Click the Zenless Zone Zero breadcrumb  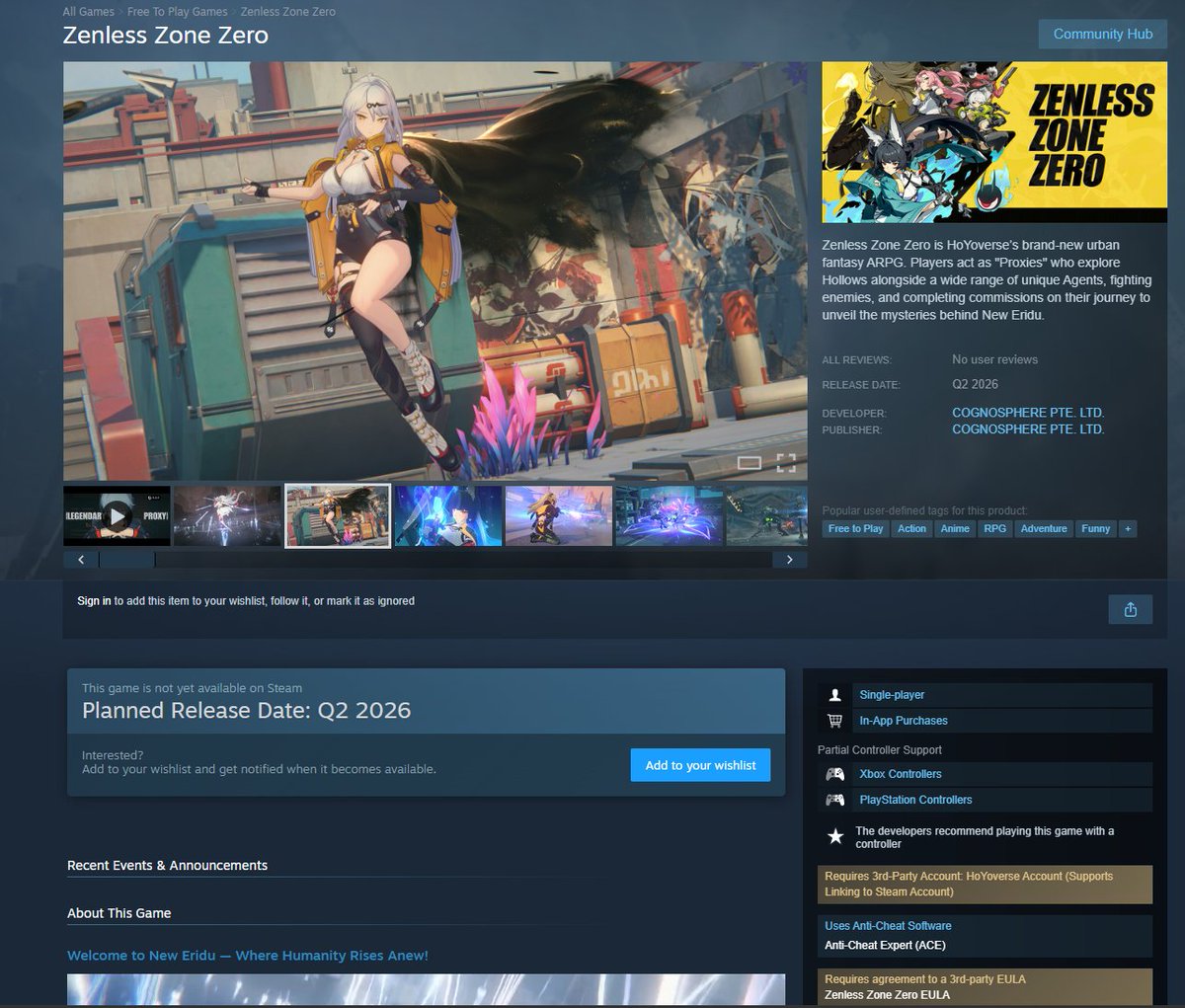pyautogui.click(x=288, y=12)
